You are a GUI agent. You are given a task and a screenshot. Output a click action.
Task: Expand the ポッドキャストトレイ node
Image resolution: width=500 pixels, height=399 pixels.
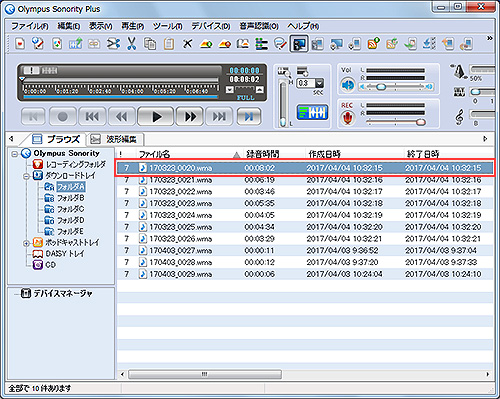26,243
